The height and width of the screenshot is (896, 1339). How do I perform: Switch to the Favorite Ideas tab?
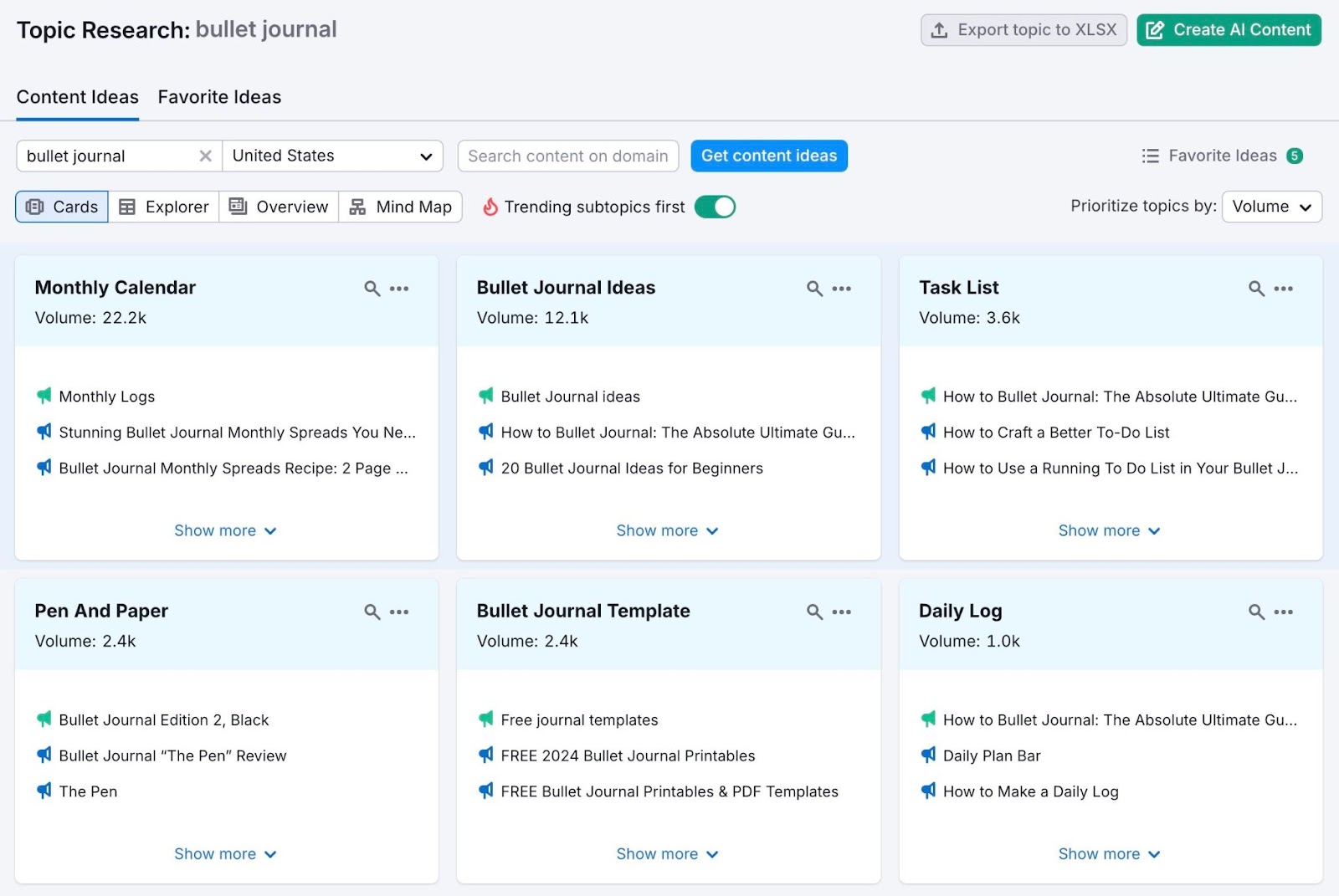[x=218, y=97]
